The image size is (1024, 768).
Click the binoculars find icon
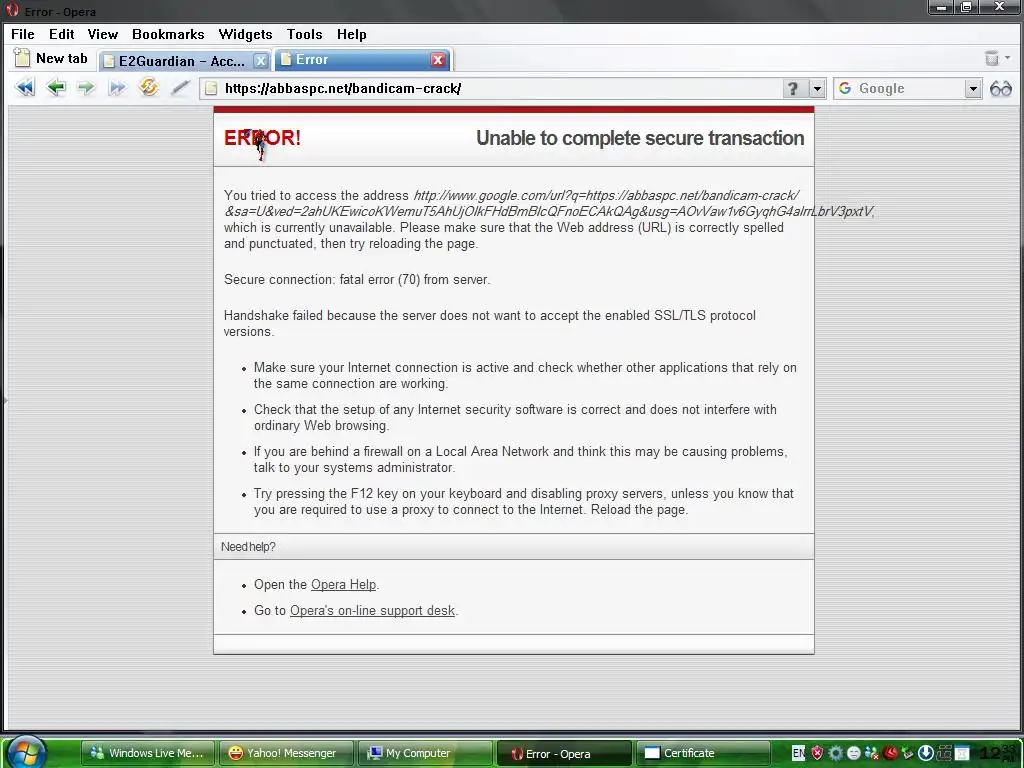[1000, 88]
